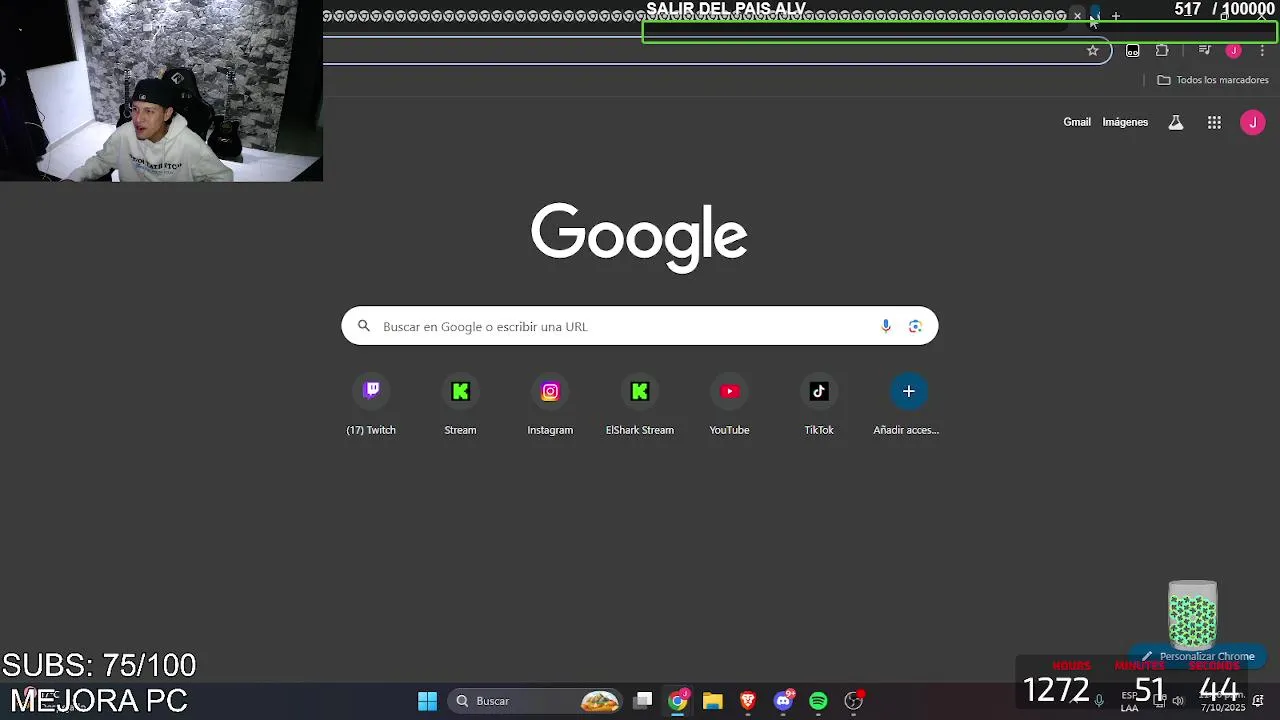Close the current tab with its X

click(1077, 16)
